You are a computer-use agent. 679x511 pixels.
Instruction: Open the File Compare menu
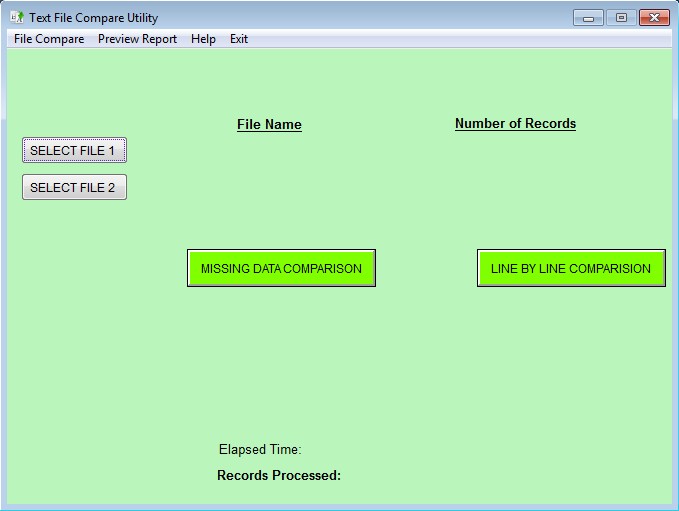[49, 39]
